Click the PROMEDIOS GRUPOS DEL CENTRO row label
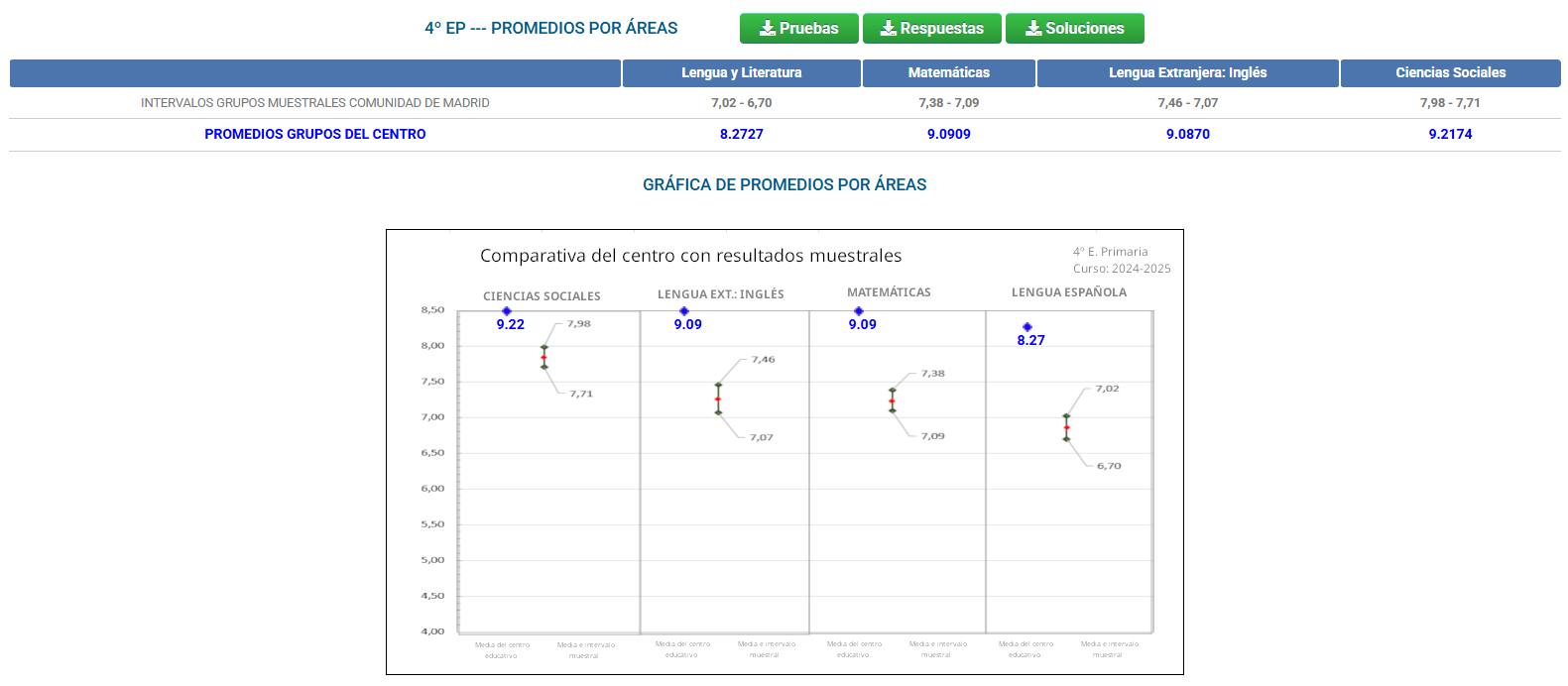The height and width of the screenshot is (686, 1568). click(315, 134)
